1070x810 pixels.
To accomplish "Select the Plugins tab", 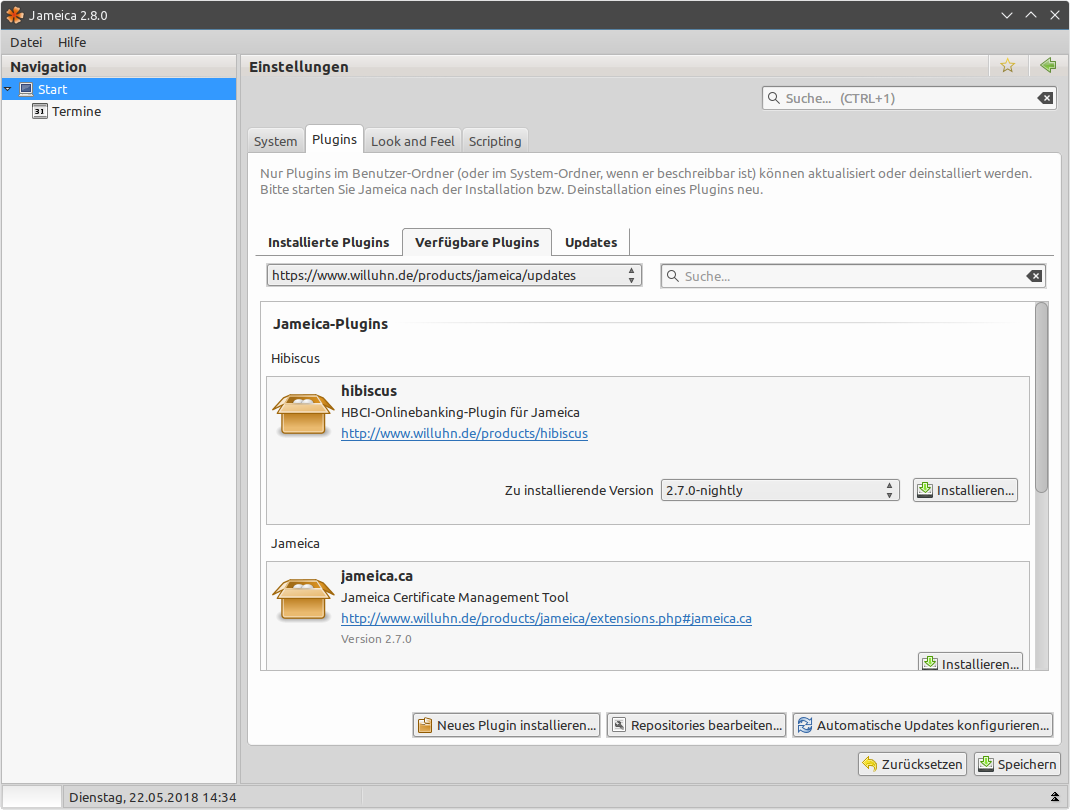I will coord(334,139).
